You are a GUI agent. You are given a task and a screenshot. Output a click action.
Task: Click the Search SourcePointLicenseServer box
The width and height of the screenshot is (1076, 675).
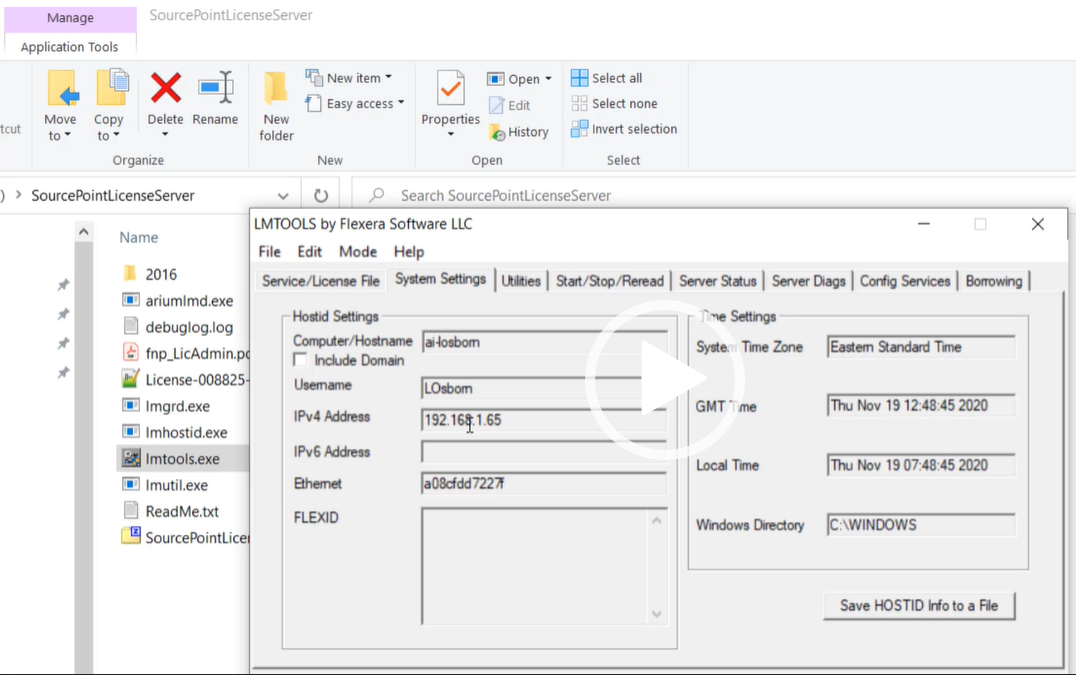[714, 196]
